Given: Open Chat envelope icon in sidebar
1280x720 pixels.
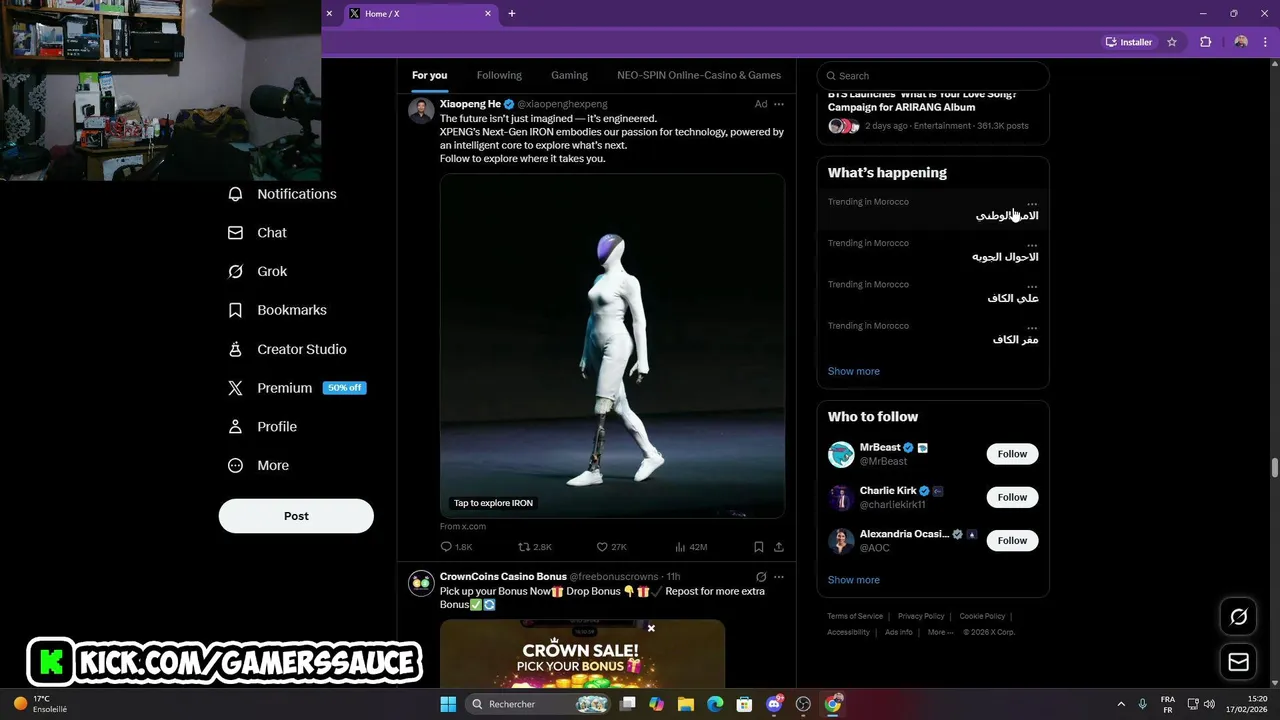Looking at the screenshot, I should tap(235, 233).
